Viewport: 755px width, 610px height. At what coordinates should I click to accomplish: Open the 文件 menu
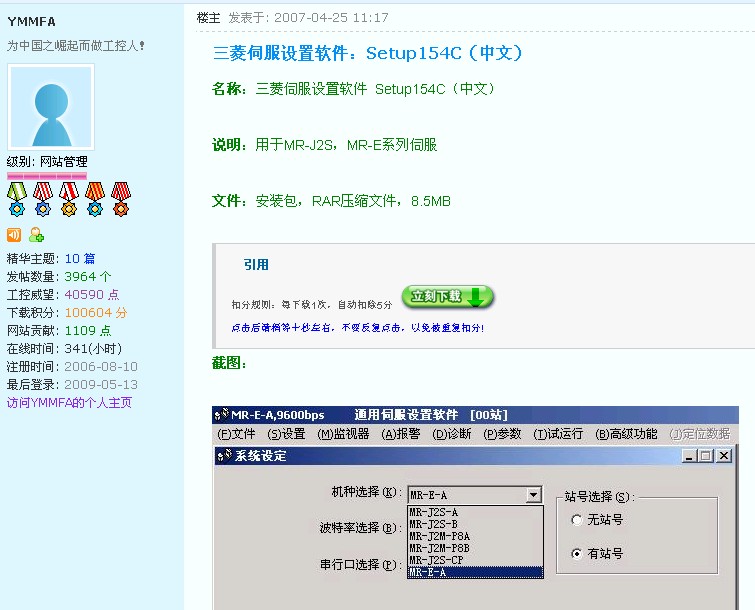[236, 434]
